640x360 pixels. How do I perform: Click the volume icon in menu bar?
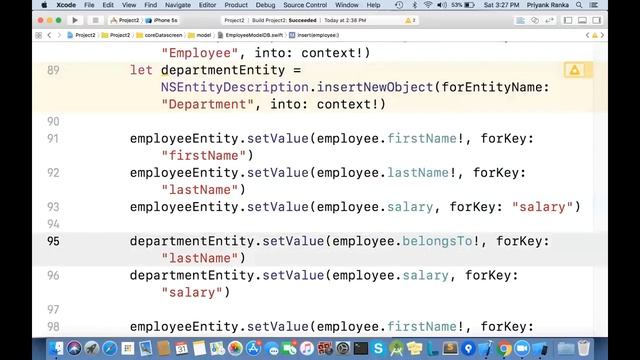(x=442, y=5)
